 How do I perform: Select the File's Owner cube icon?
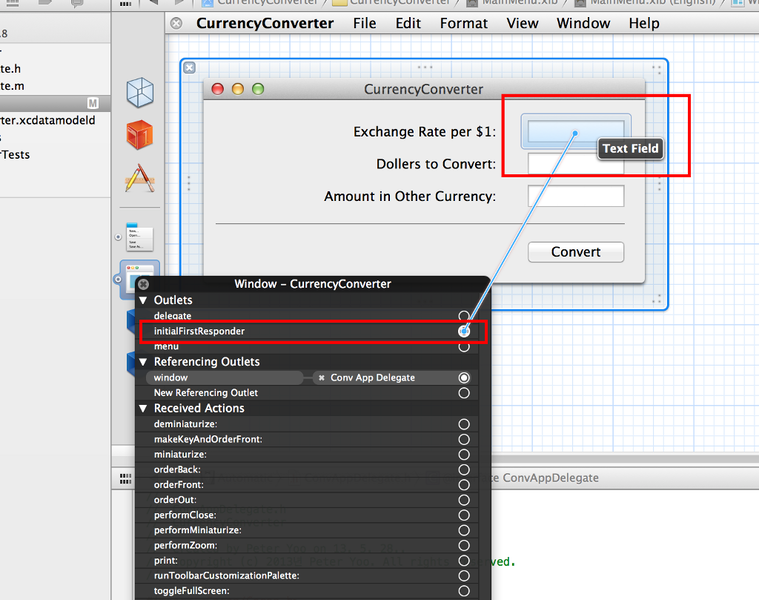[x=140, y=93]
